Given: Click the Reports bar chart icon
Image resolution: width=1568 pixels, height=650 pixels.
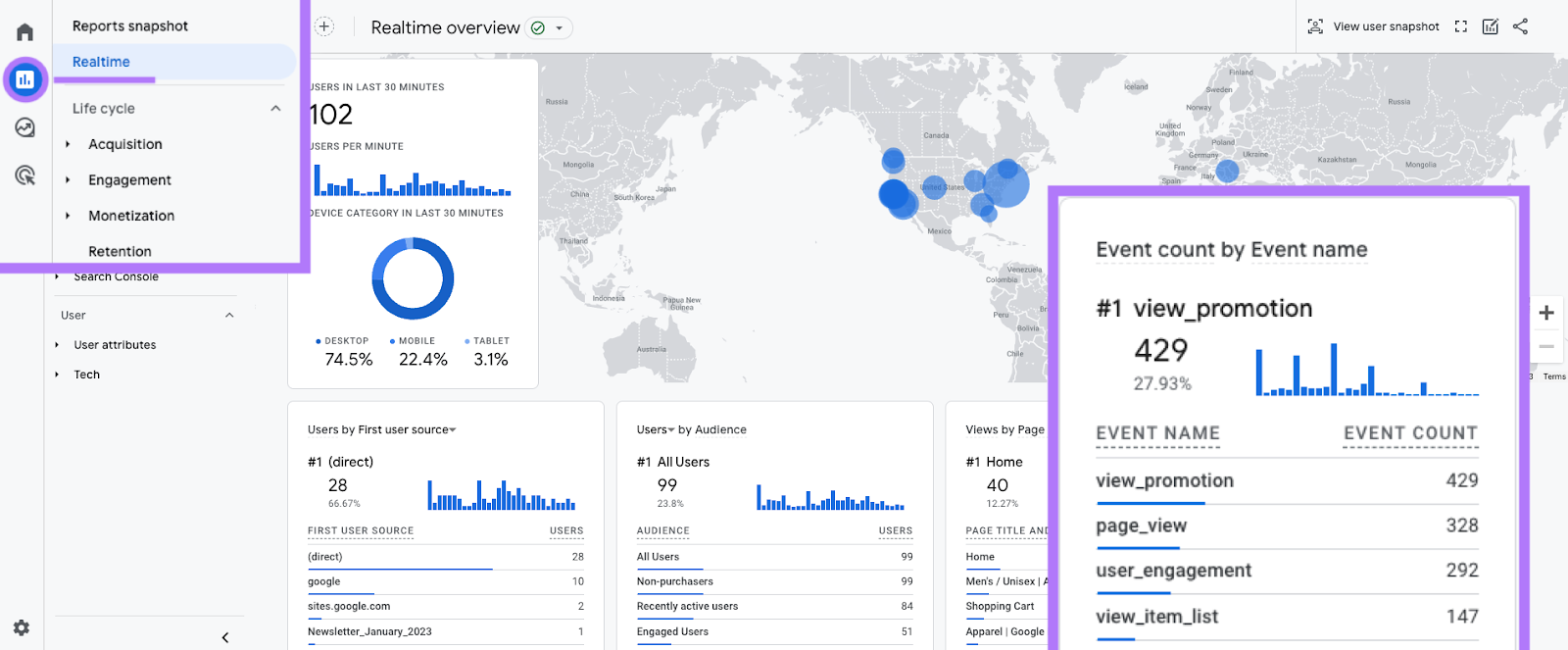Looking at the screenshot, I should coord(25,79).
